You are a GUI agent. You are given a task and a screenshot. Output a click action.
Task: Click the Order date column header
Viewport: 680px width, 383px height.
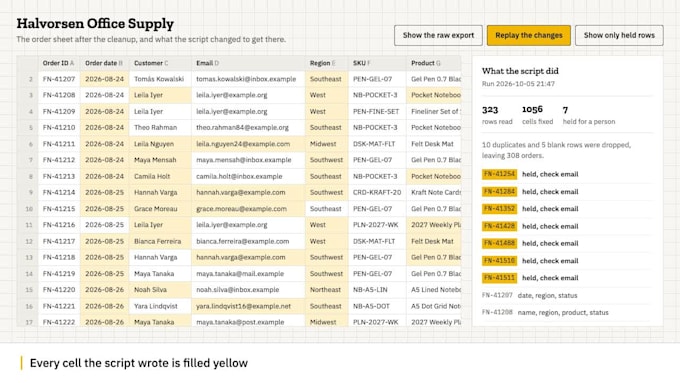pos(105,63)
